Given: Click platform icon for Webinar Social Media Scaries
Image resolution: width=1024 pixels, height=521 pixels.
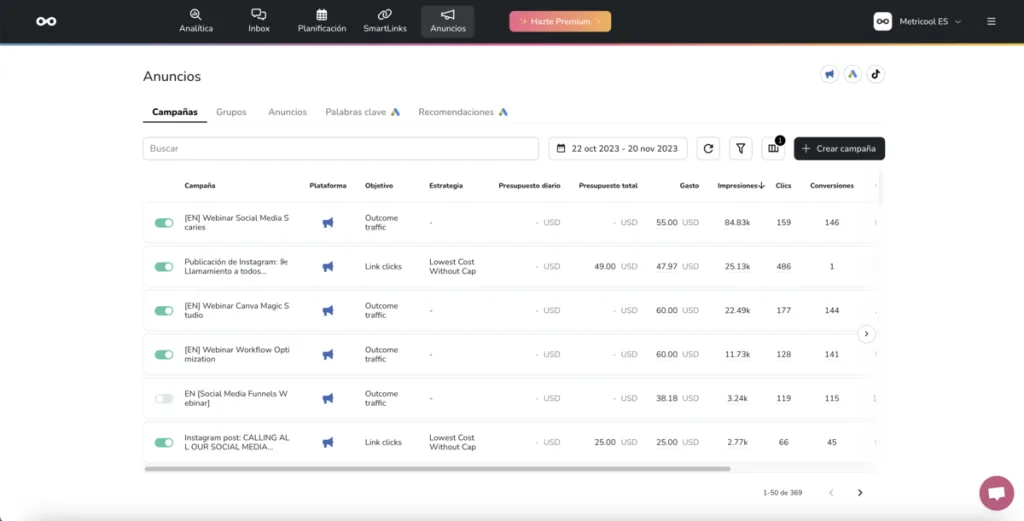Looking at the screenshot, I should pyautogui.click(x=328, y=223).
